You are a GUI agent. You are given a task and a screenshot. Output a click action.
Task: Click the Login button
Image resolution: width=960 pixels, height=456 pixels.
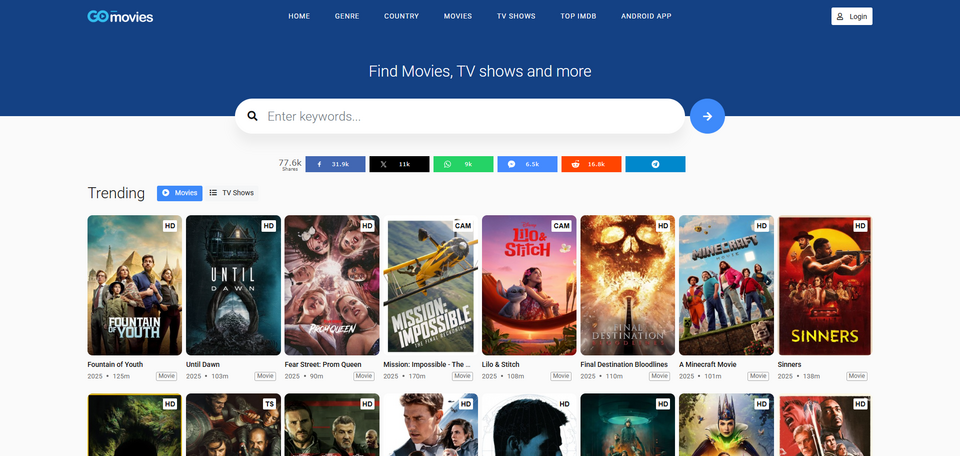click(x=852, y=17)
